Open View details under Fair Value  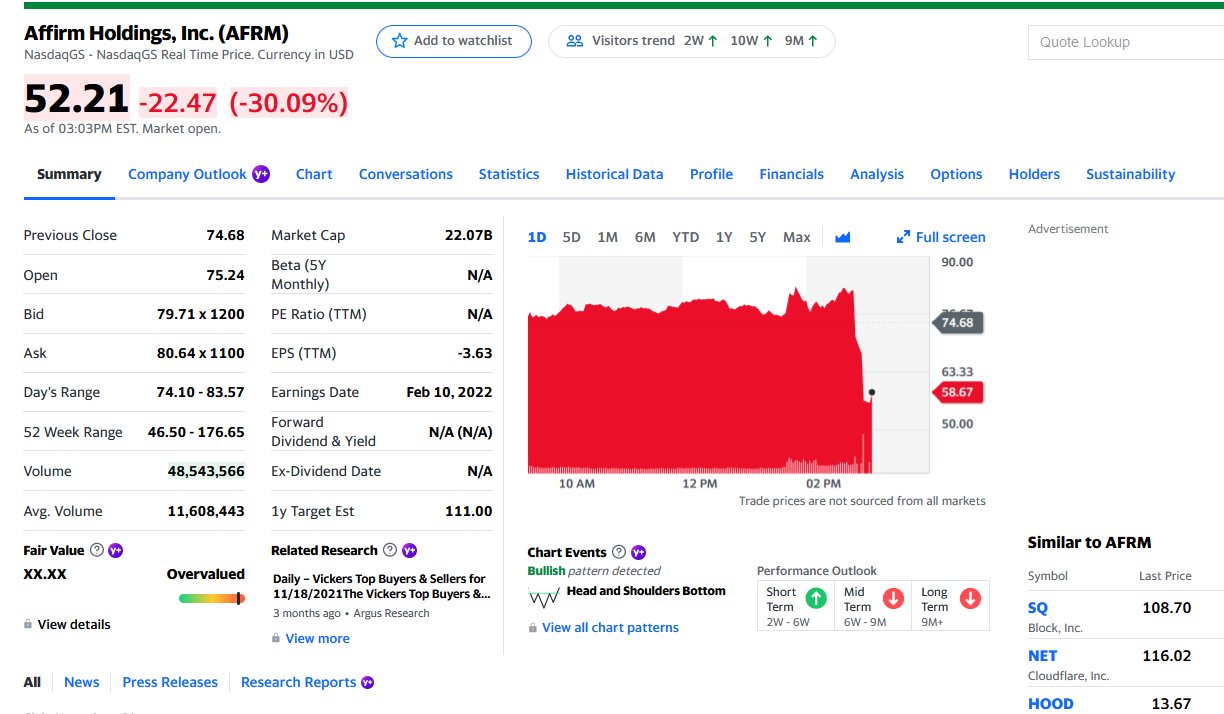point(74,624)
